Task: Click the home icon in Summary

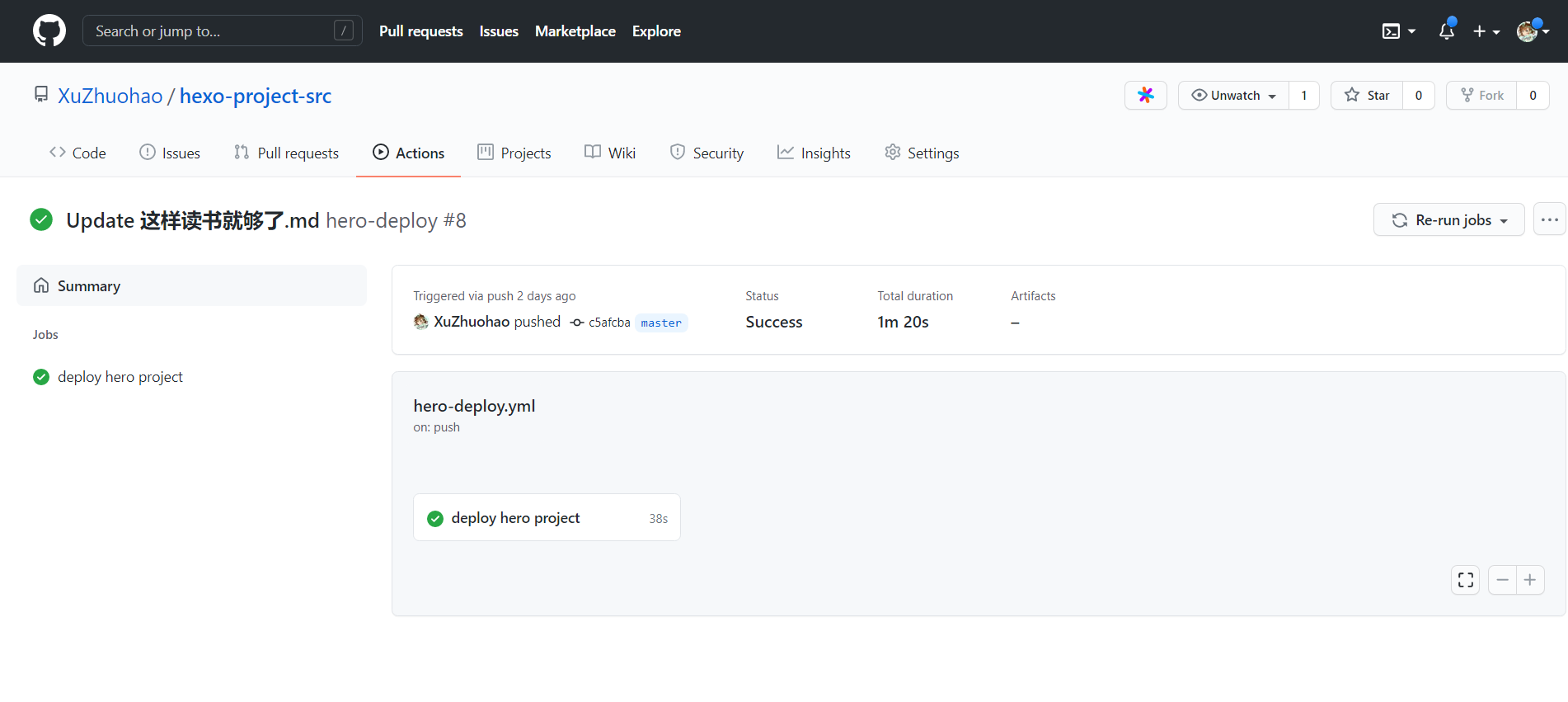Action: 41,285
